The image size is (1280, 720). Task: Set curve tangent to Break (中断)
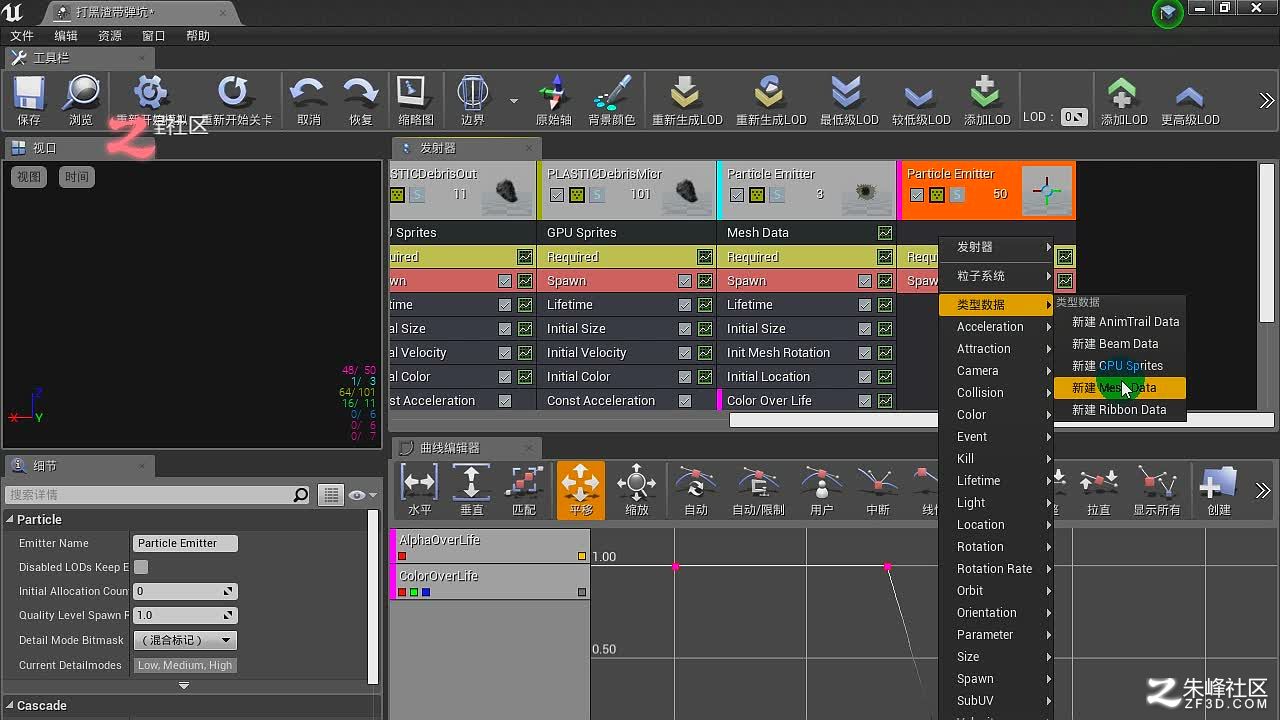[x=877, y=483]
